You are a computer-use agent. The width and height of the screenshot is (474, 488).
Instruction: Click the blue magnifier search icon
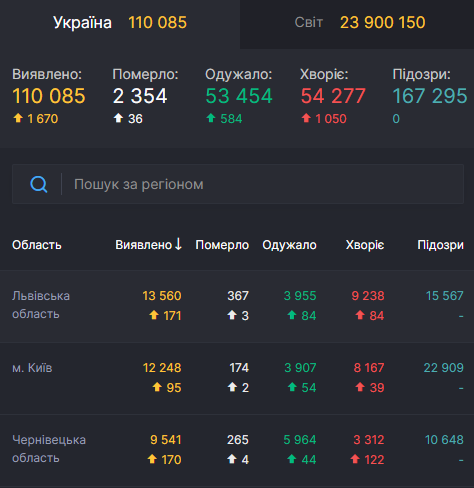tap(39, 184)
